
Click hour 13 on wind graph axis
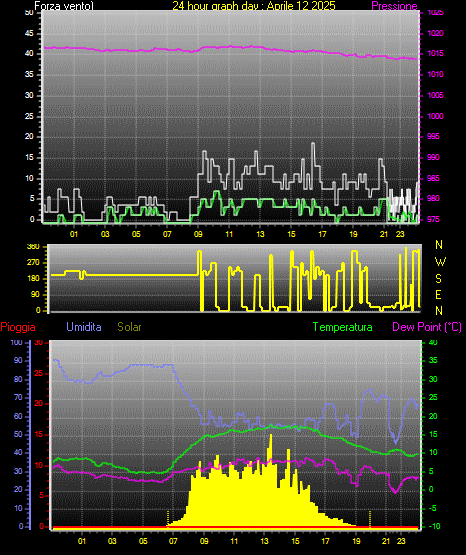click(x=260, y=234)
